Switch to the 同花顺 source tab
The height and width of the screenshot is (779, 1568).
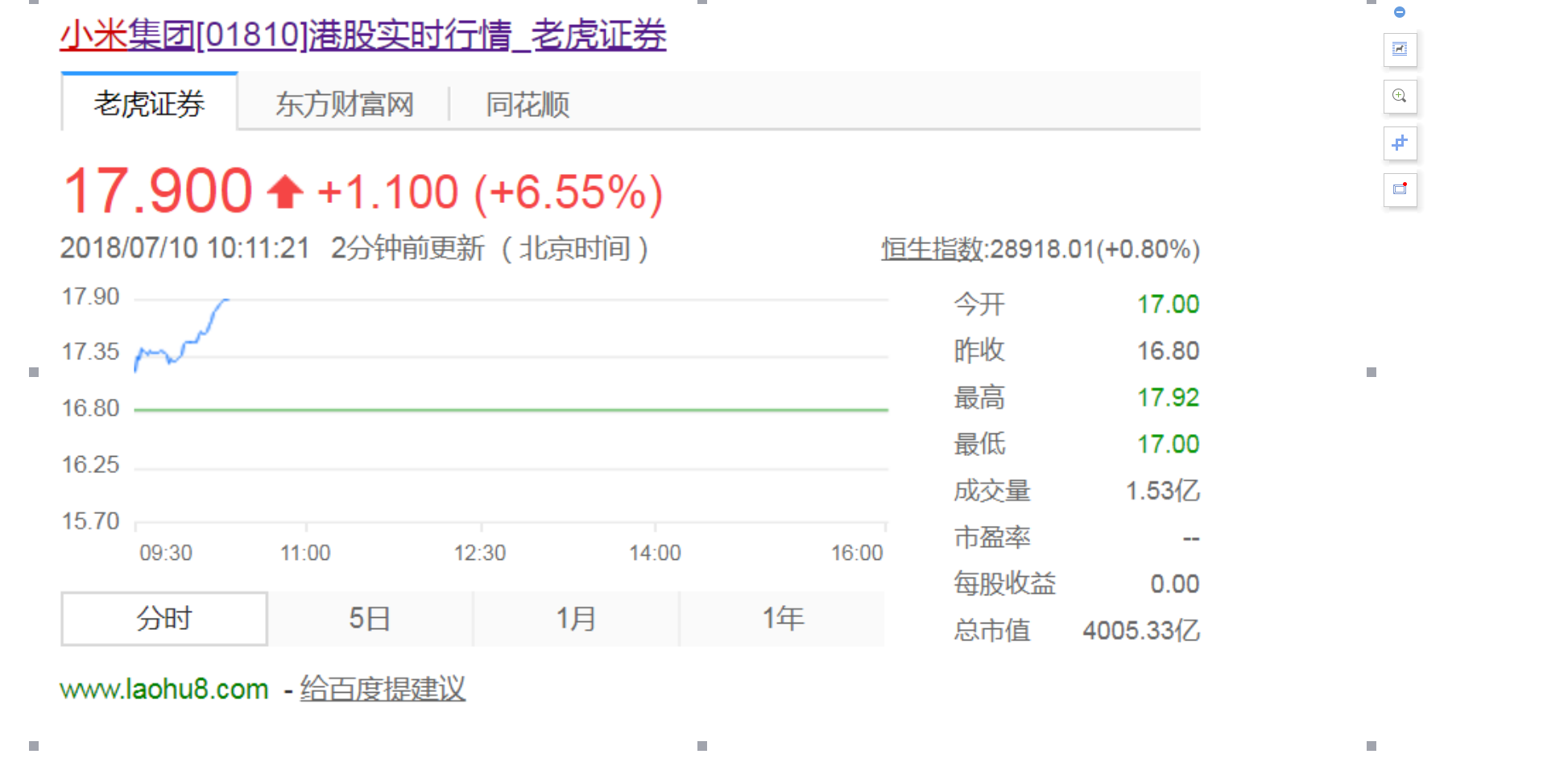527,104
